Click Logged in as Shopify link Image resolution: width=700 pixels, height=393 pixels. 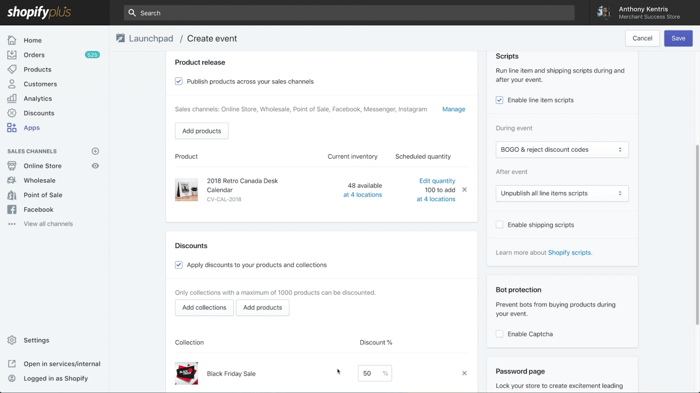[56, 378]
